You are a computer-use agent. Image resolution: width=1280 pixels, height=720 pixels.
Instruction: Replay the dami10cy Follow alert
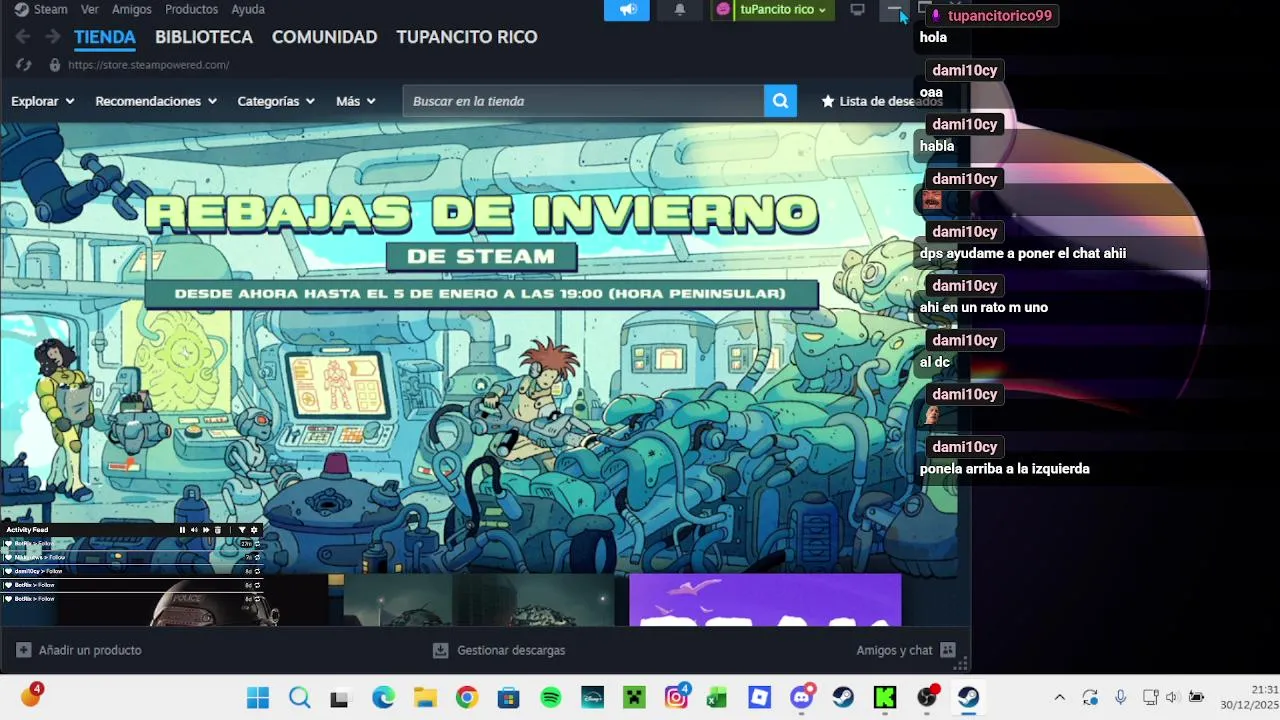[x=257, y=571]
